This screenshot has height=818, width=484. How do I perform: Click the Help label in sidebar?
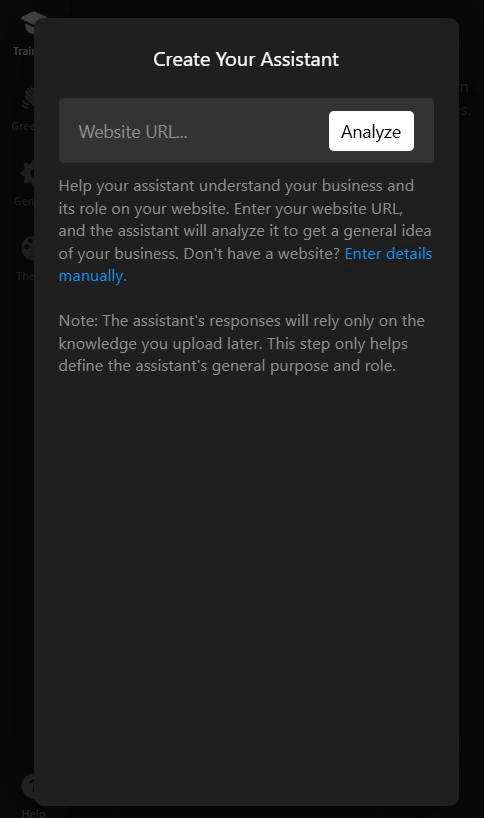tap(33, 813)
